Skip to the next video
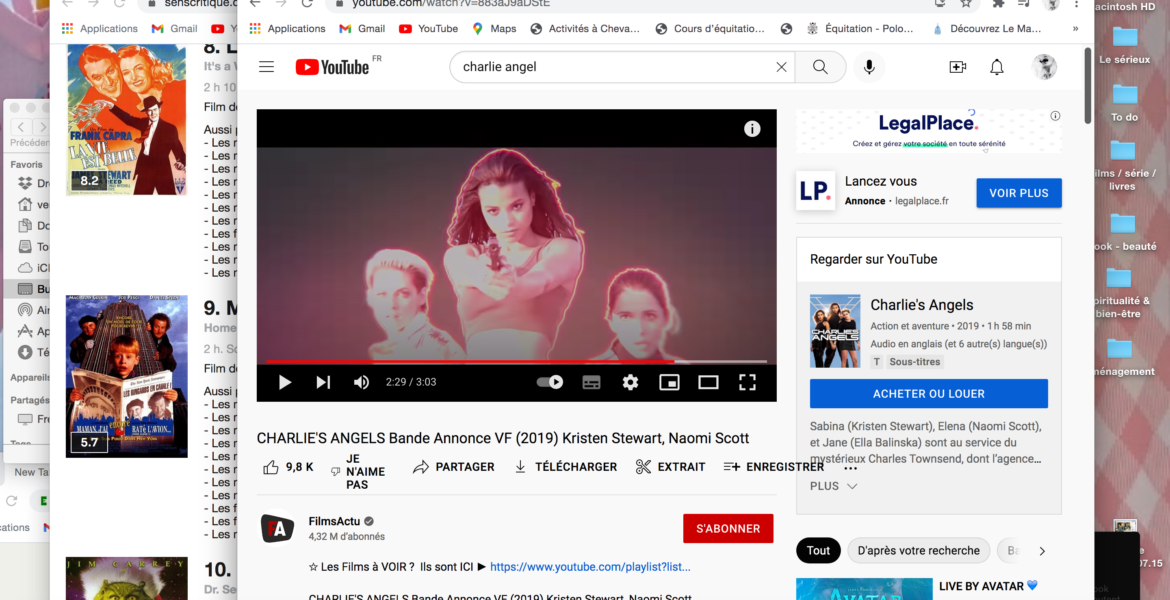 [323, 382]
